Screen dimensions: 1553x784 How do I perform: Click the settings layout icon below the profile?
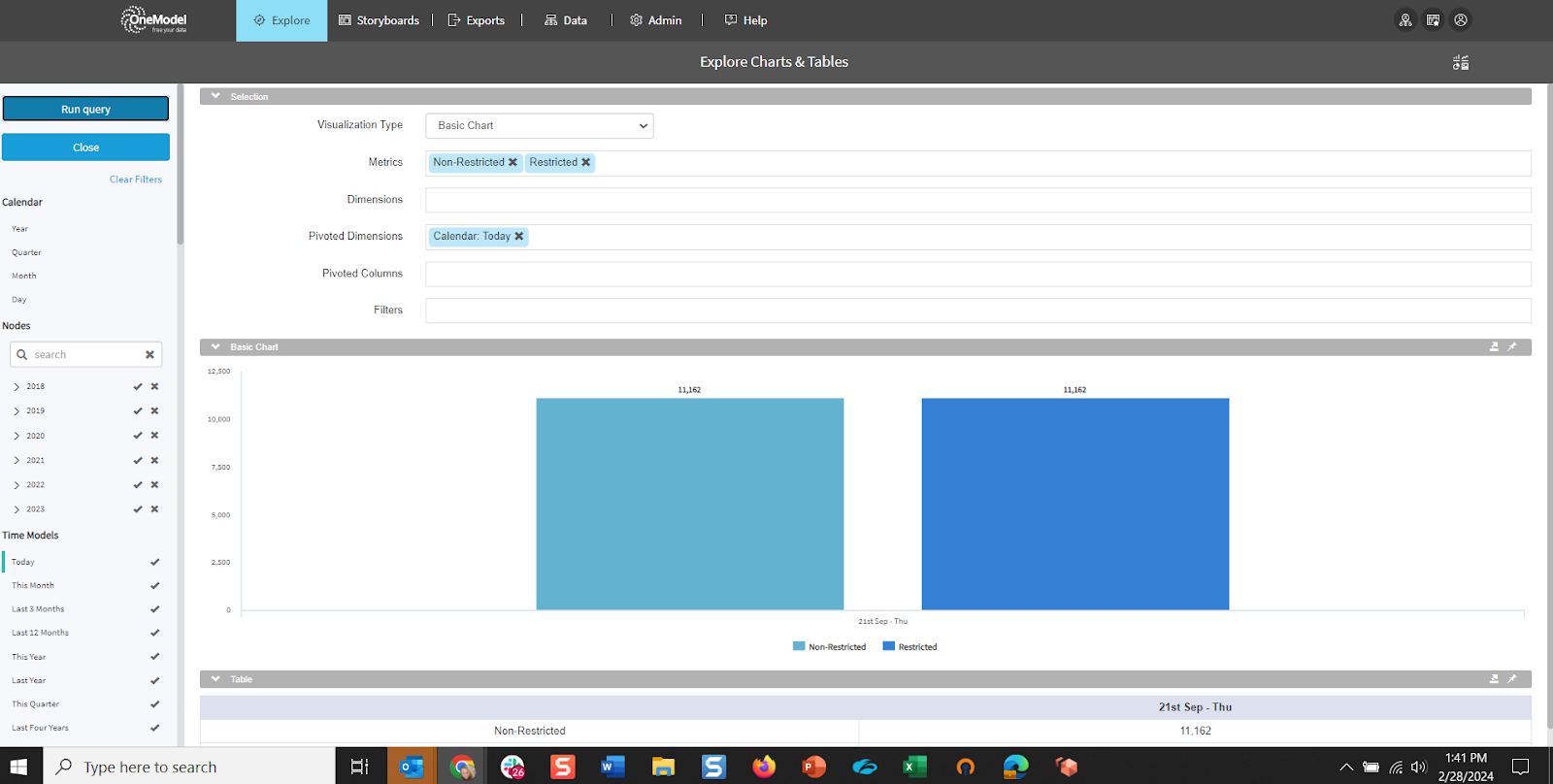pyautogui.click(x=1461, y=63)
